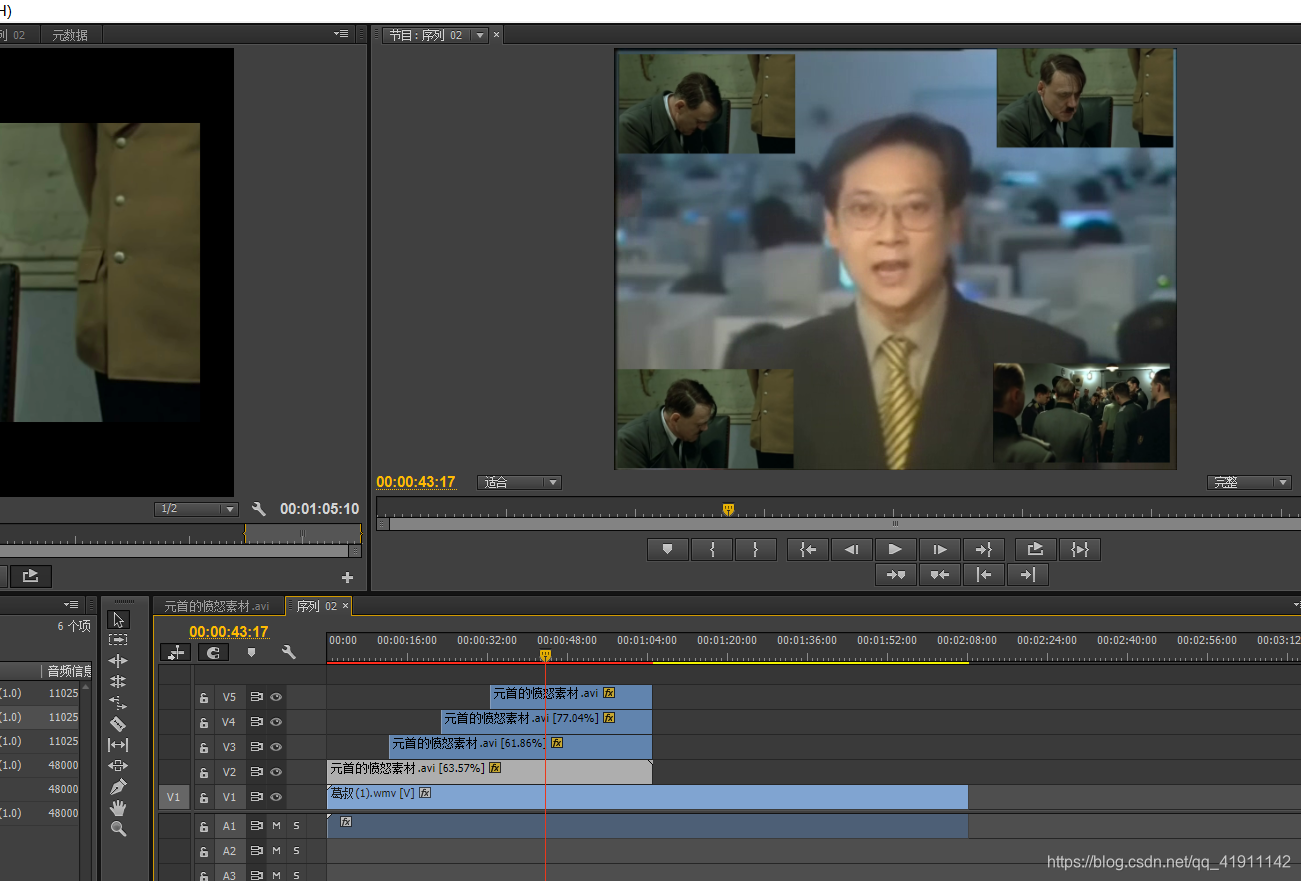Screen dimensions: 1301x881
Task: Click Play In to Out button
Action: point(1079,549)
